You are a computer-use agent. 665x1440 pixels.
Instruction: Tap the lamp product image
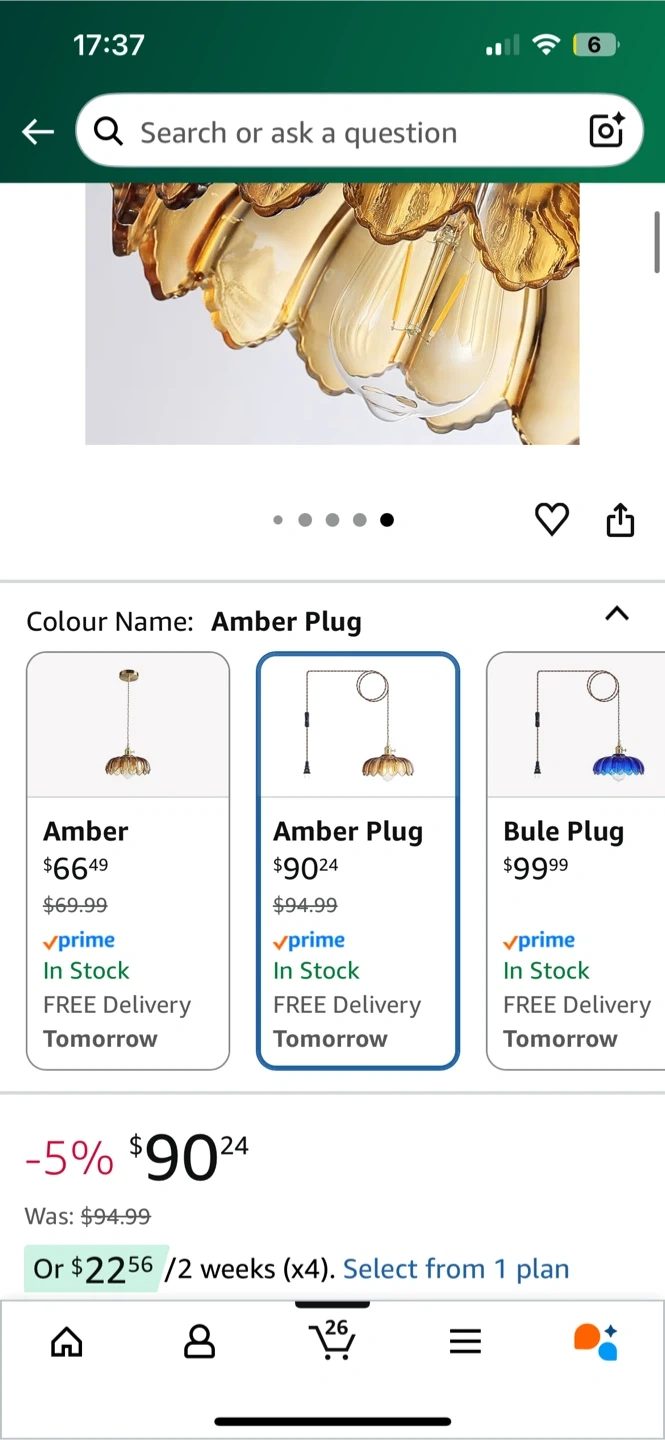(x=332, y=314)
